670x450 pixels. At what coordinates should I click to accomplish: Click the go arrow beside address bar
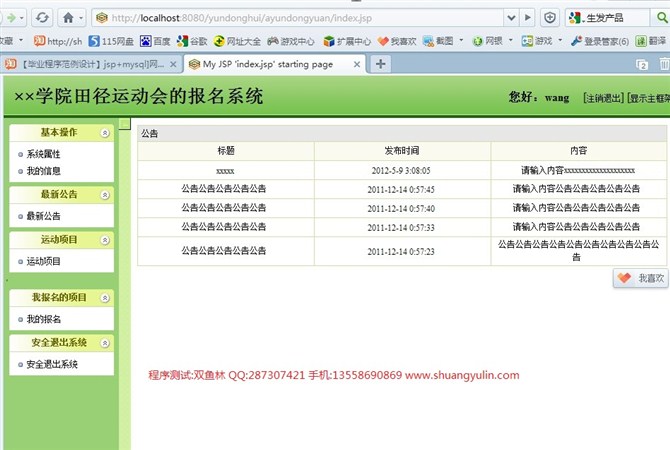point(528,18)
